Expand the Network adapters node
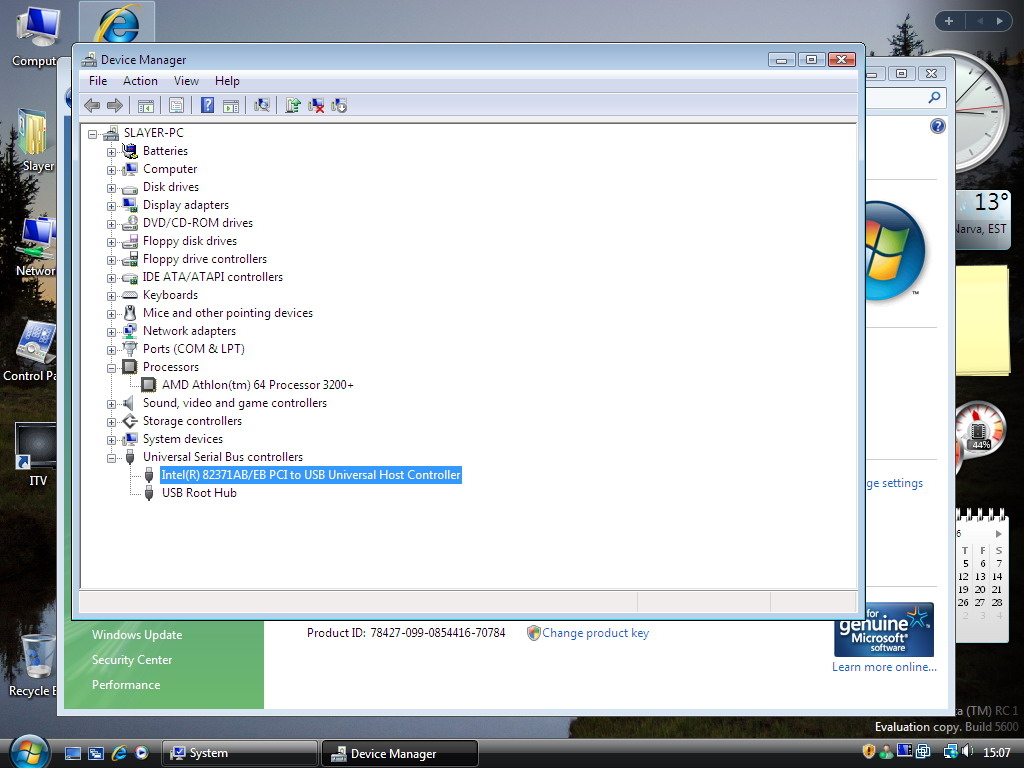 tap(112, 332)
